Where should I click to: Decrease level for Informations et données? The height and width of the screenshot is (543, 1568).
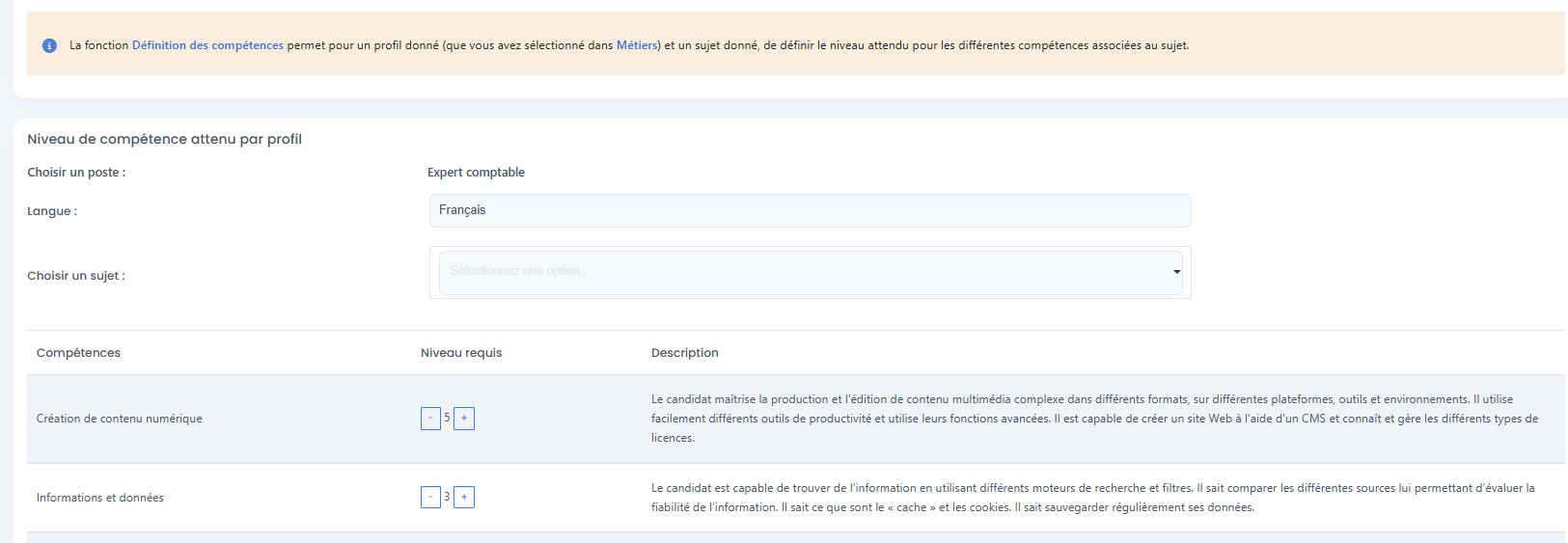coord(430,498)
